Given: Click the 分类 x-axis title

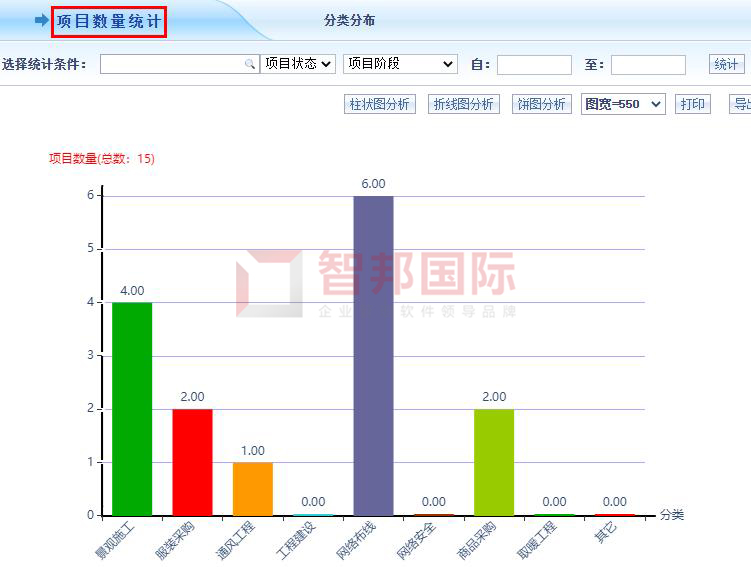Looking at the screenshot, I should pos(672,515).
